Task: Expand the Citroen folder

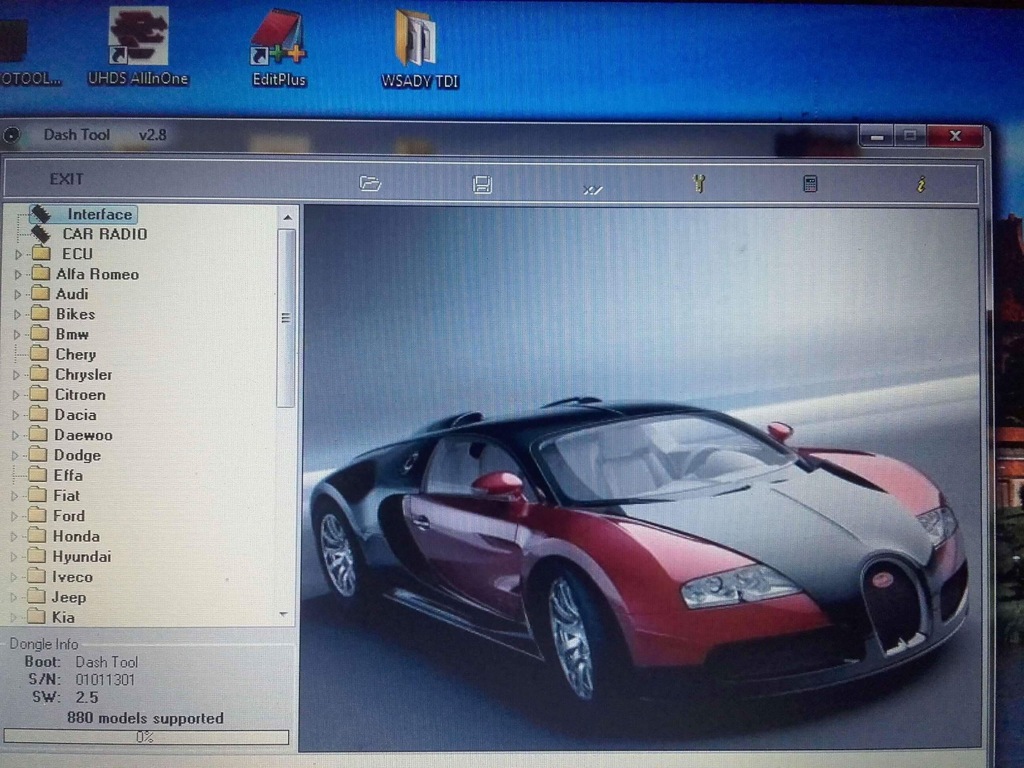Action: pos(16,395)
